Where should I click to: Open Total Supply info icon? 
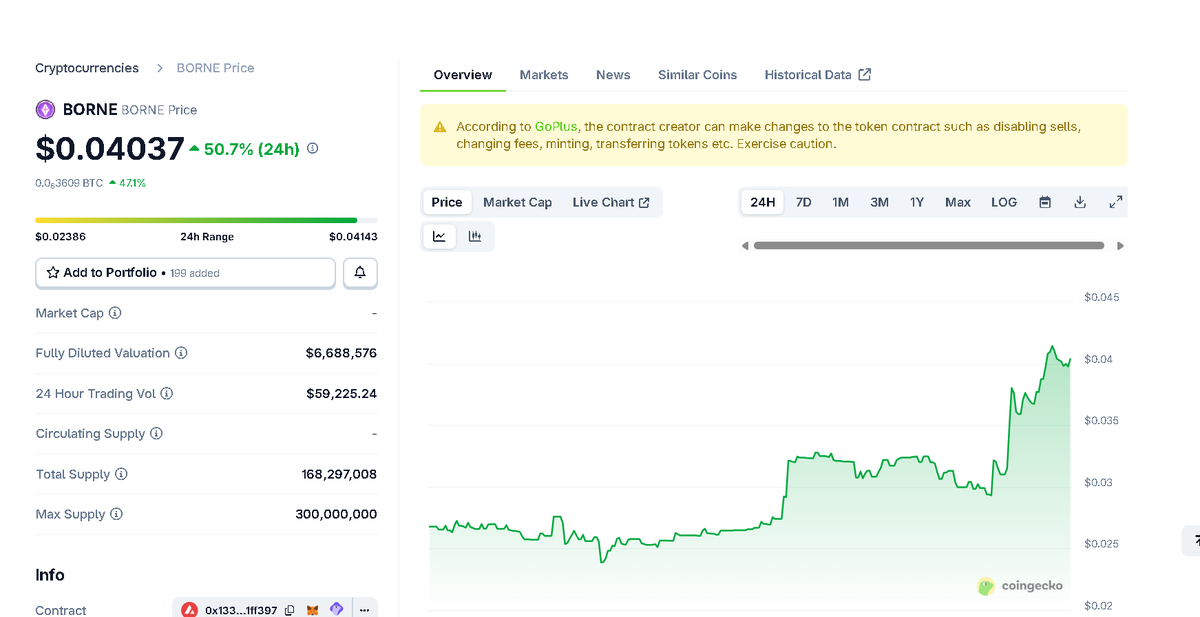pyautogui.click(x=121, y=474)
